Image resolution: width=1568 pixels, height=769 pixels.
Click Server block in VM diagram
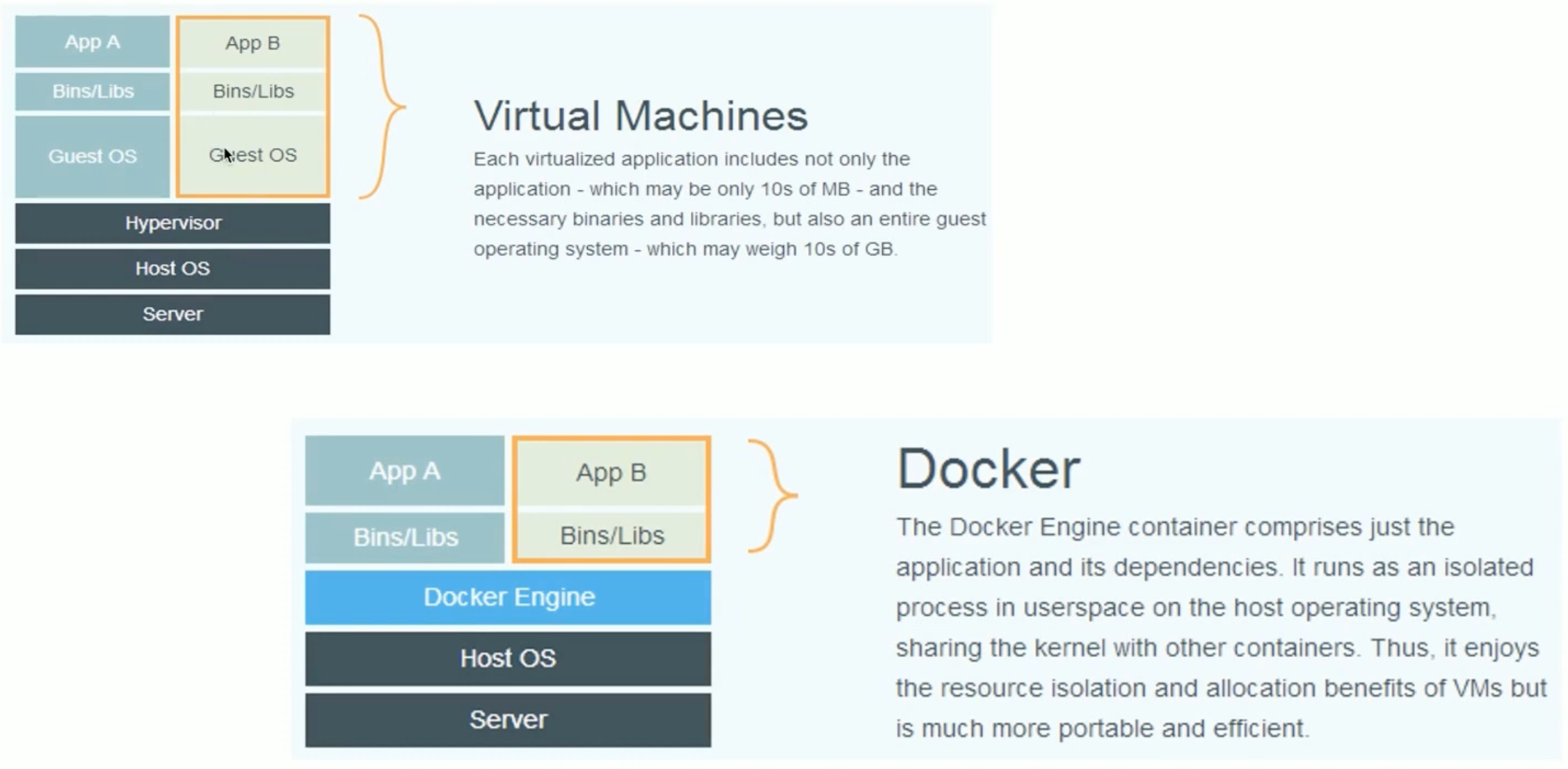pos(173,314)
